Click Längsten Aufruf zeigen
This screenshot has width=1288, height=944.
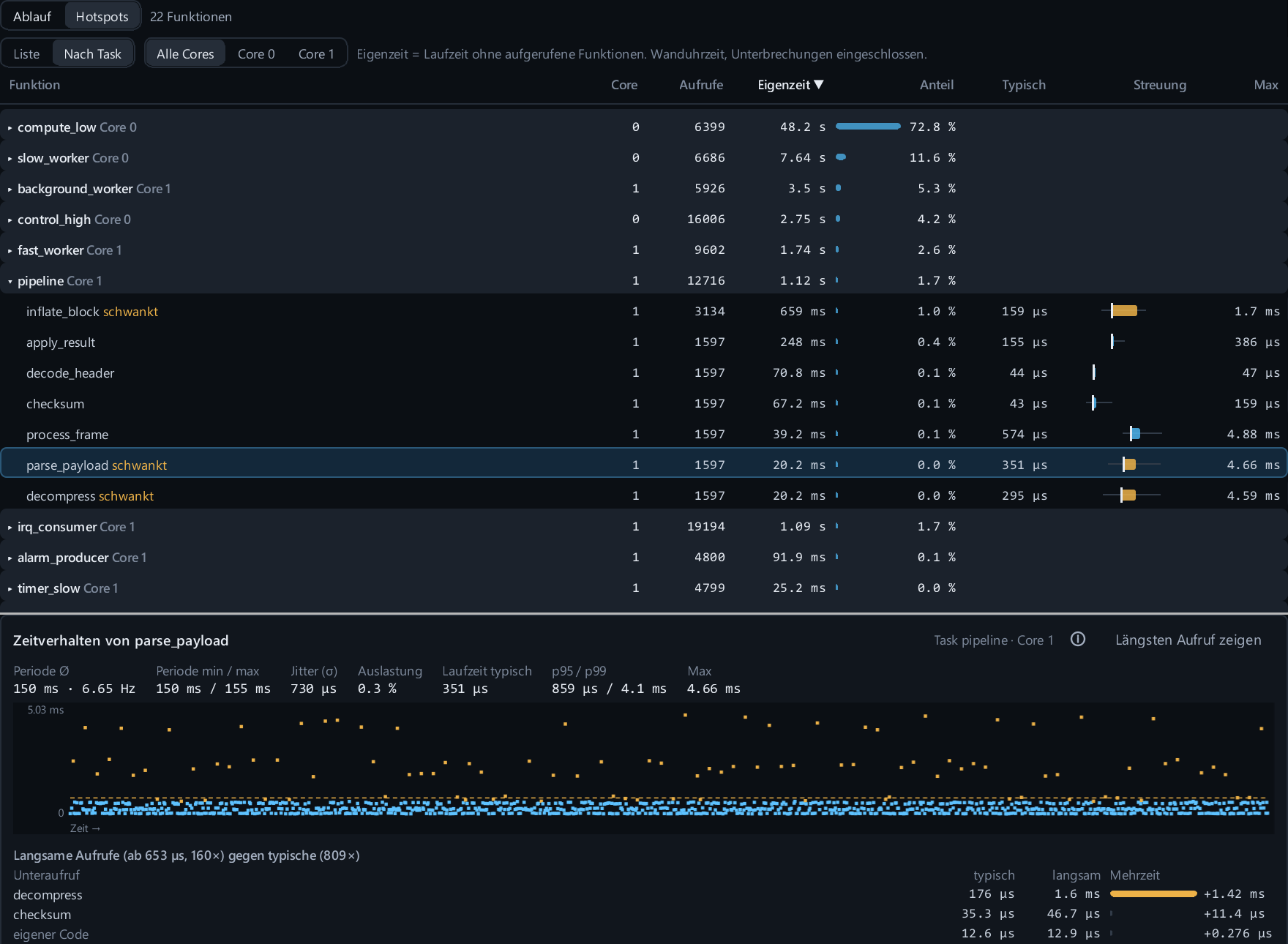1188,640
